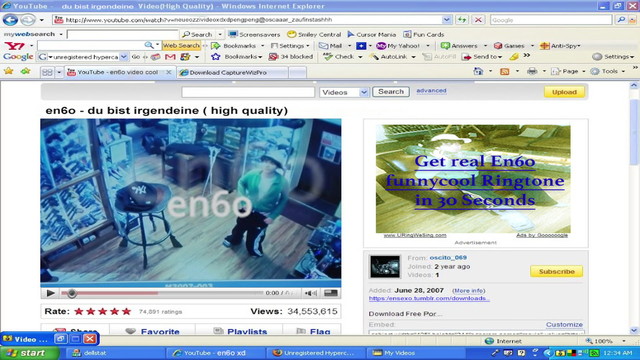This screenshot has height=360, width=640.
Task: Open the address bar history dropdown
Action: click(447, 20)
